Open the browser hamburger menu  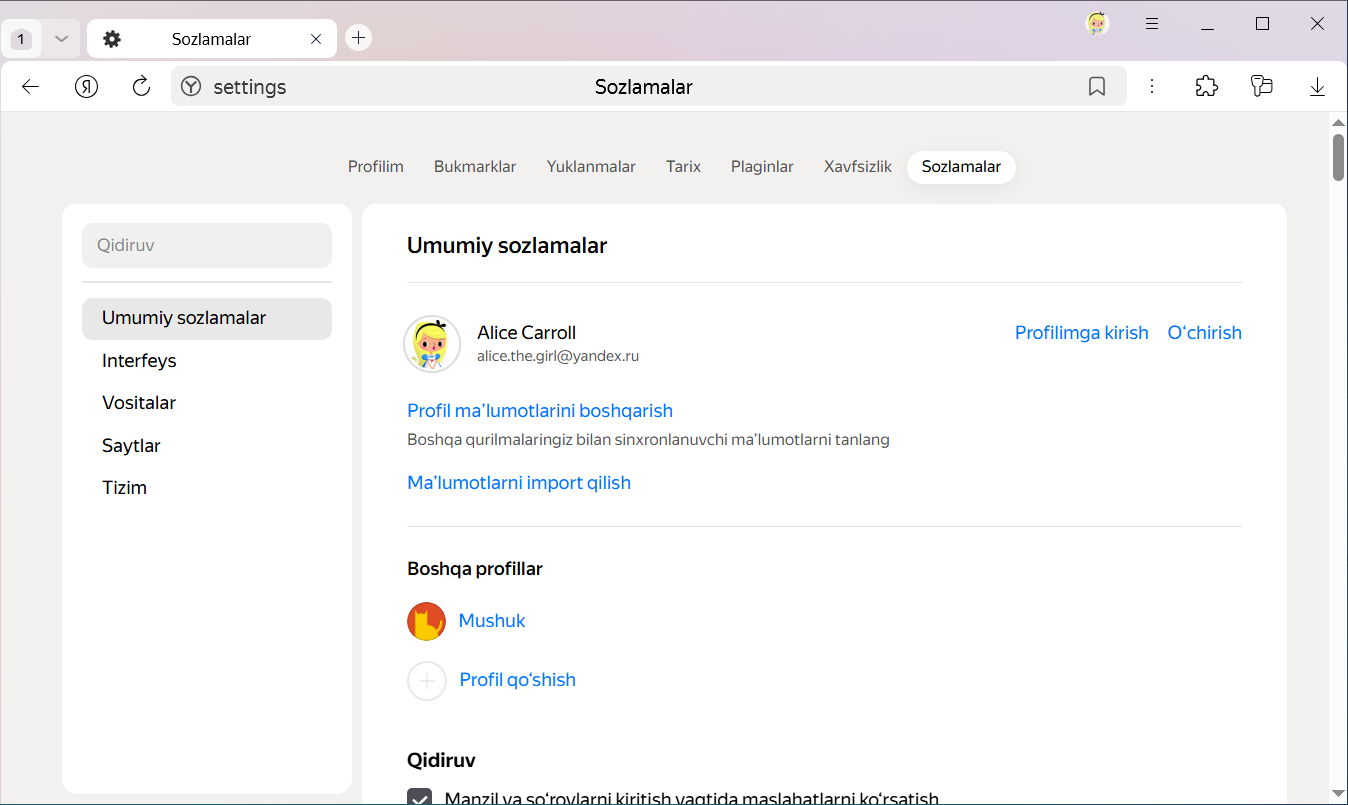(x=1152, y=24)
